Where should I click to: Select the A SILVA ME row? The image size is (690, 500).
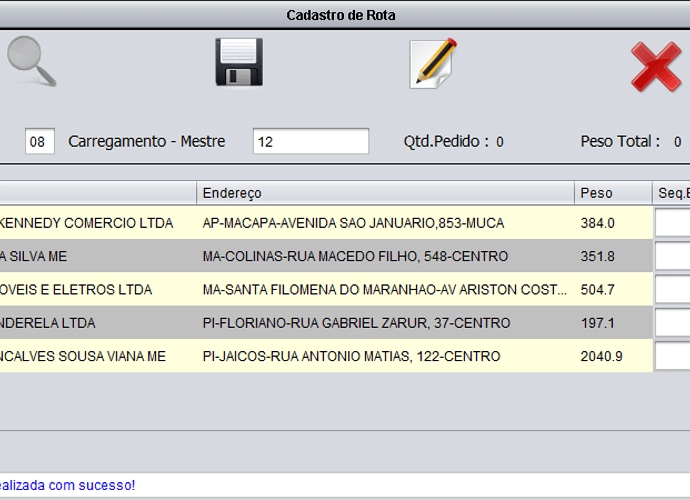[345, 256]
